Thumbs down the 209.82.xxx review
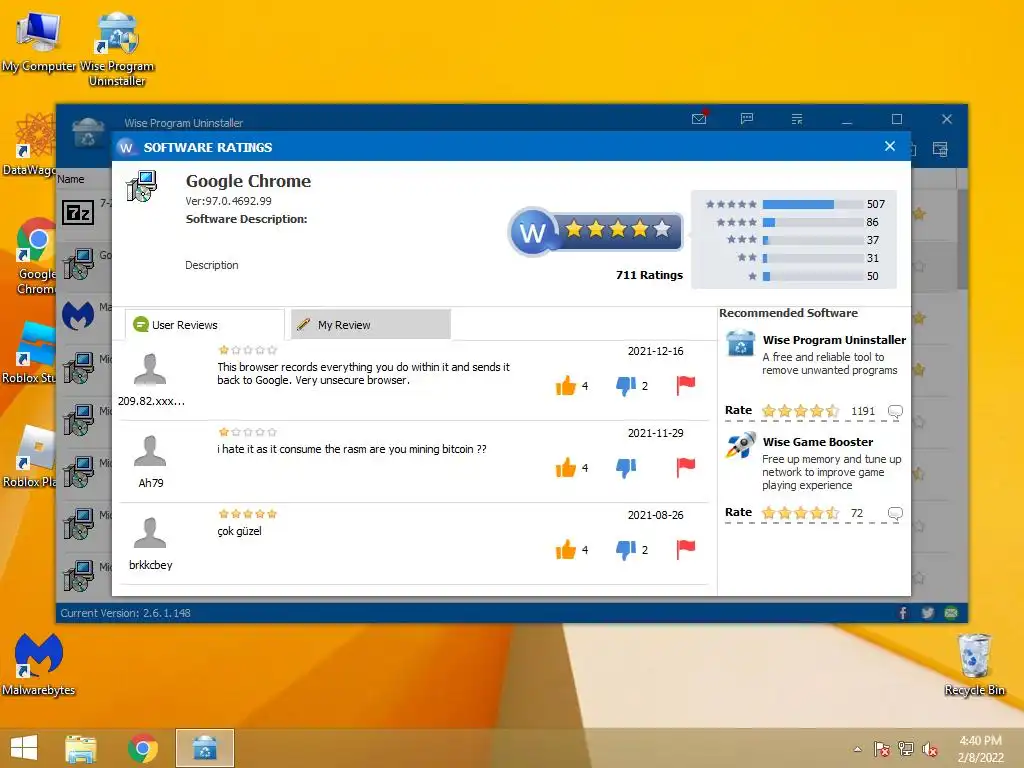Image resolution: width=1024 pixels, height=768 pixels. (626, 386)
